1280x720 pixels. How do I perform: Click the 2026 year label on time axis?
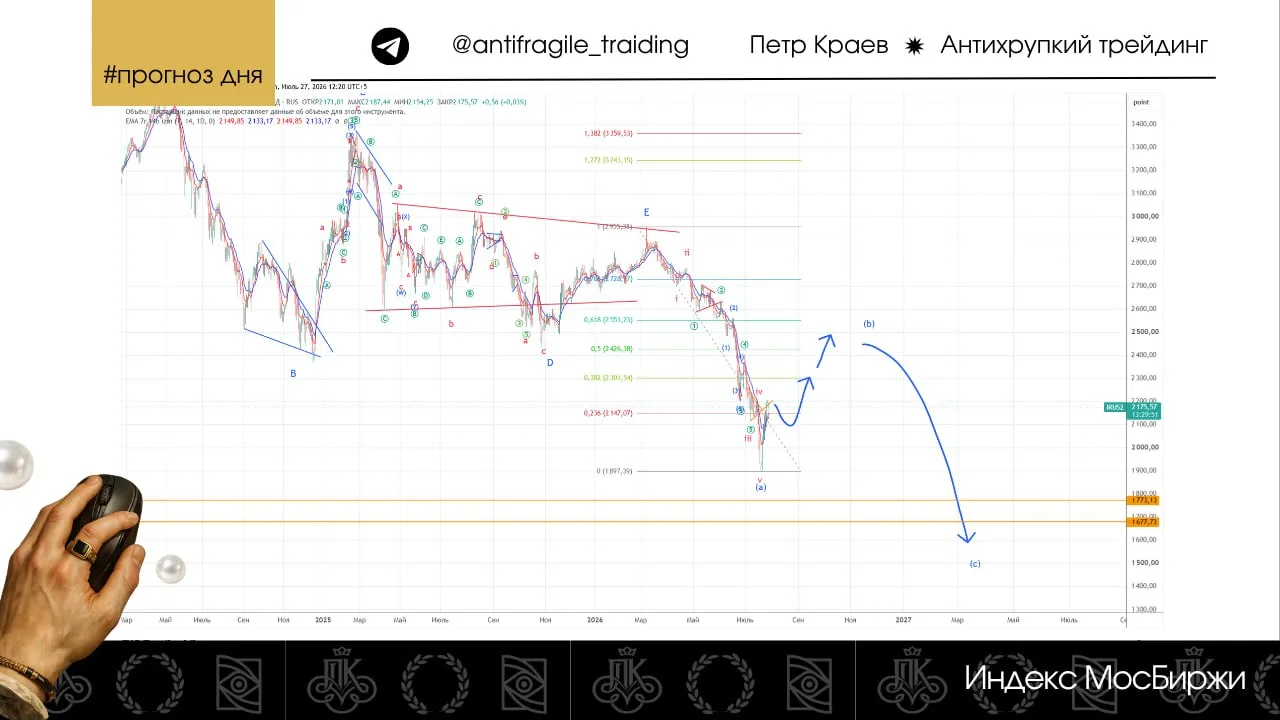594,620
